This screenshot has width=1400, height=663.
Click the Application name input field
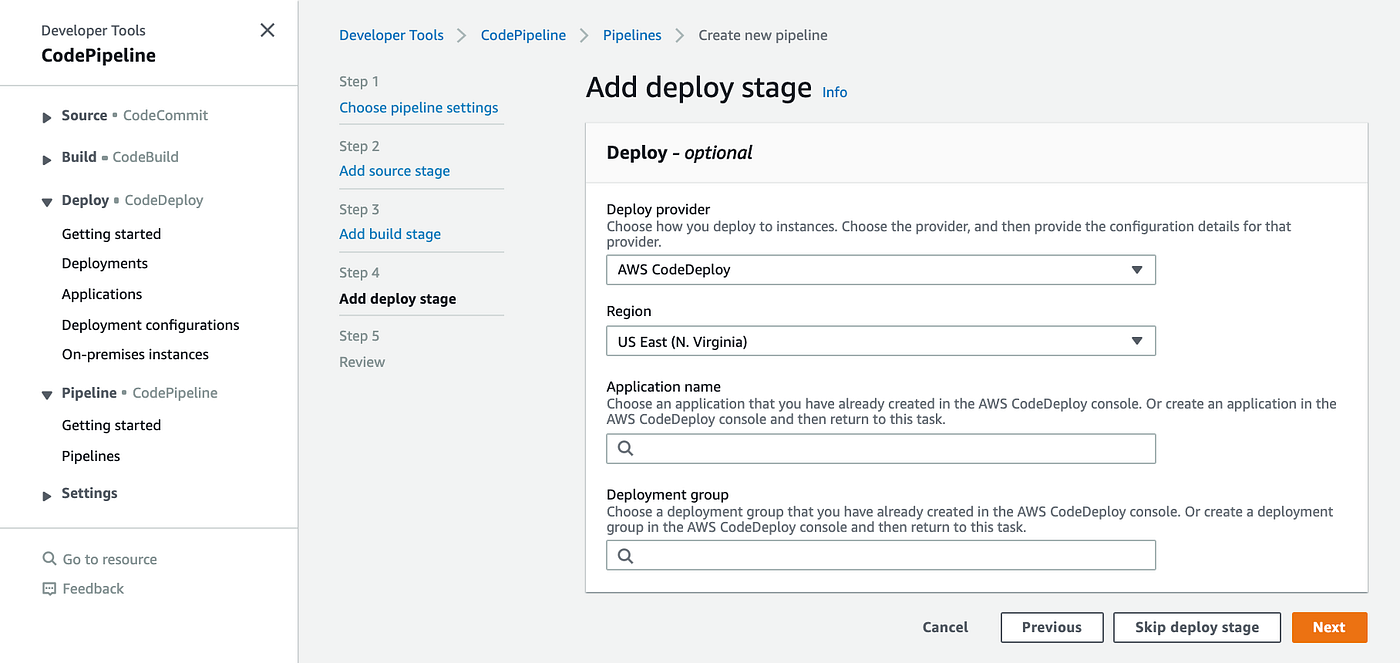point(890,449)
